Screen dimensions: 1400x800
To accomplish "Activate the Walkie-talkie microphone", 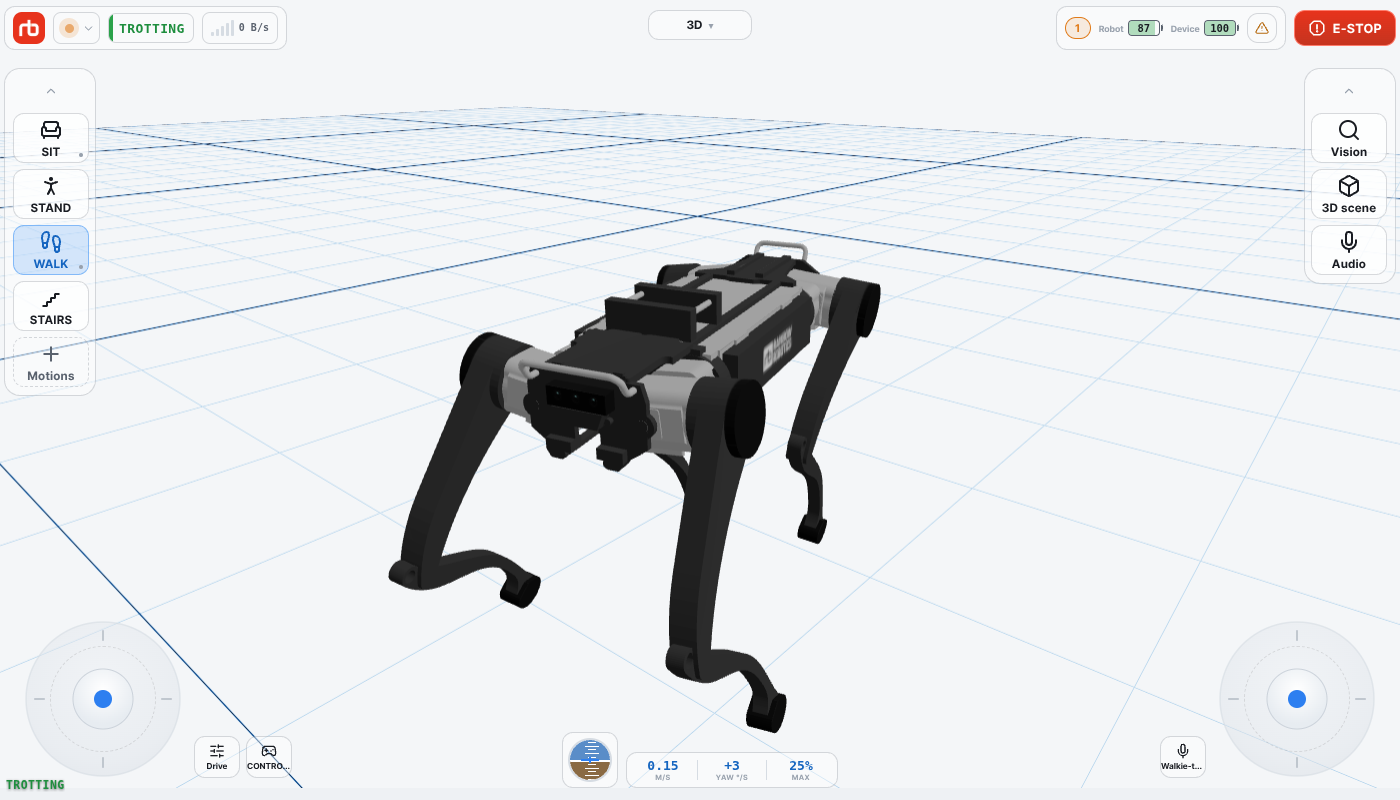I will click(1183, 757).
